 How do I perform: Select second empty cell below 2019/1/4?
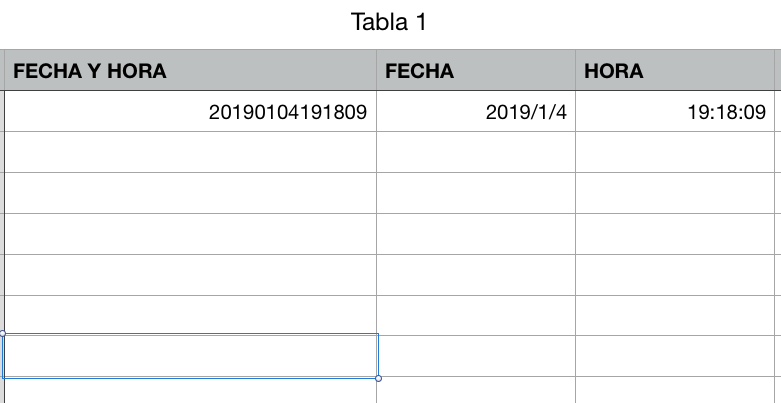click(x=475, y=193)
